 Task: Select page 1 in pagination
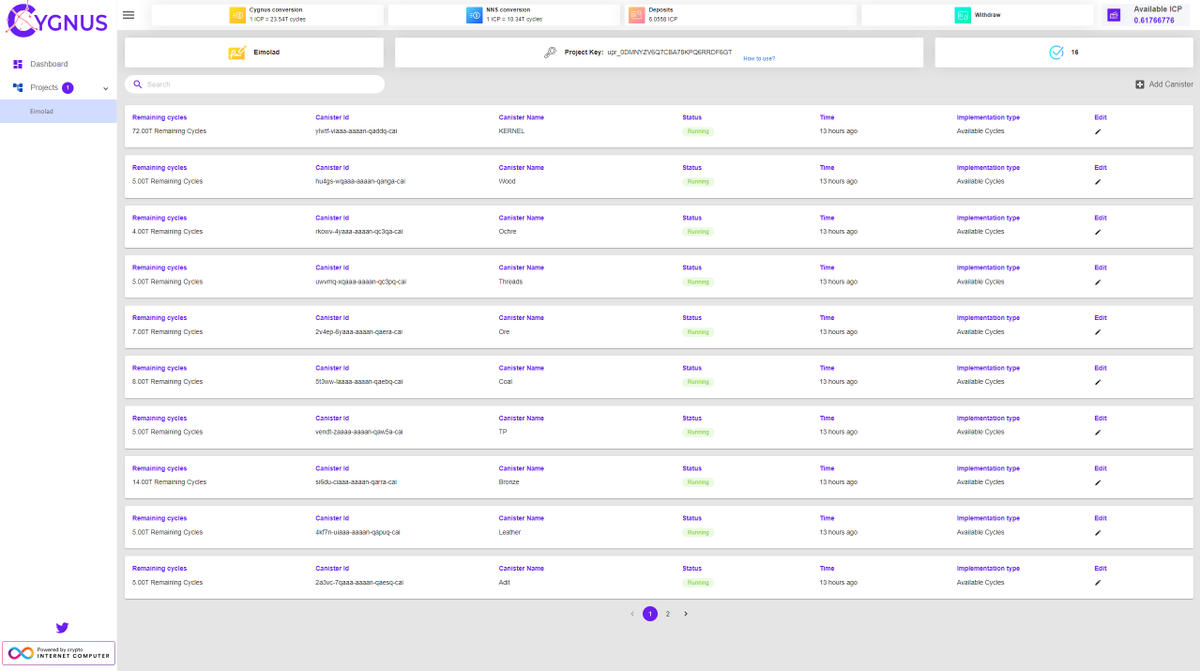(x=650, y=614)
